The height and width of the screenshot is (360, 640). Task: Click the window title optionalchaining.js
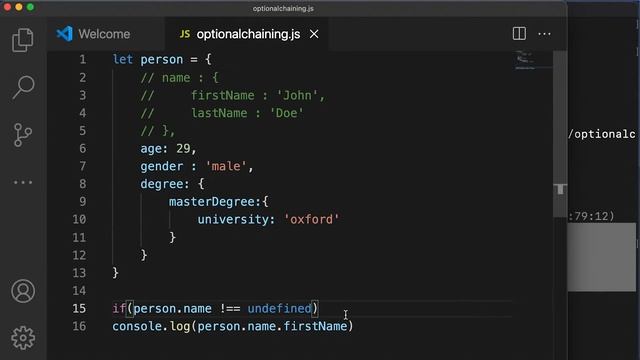283,8
